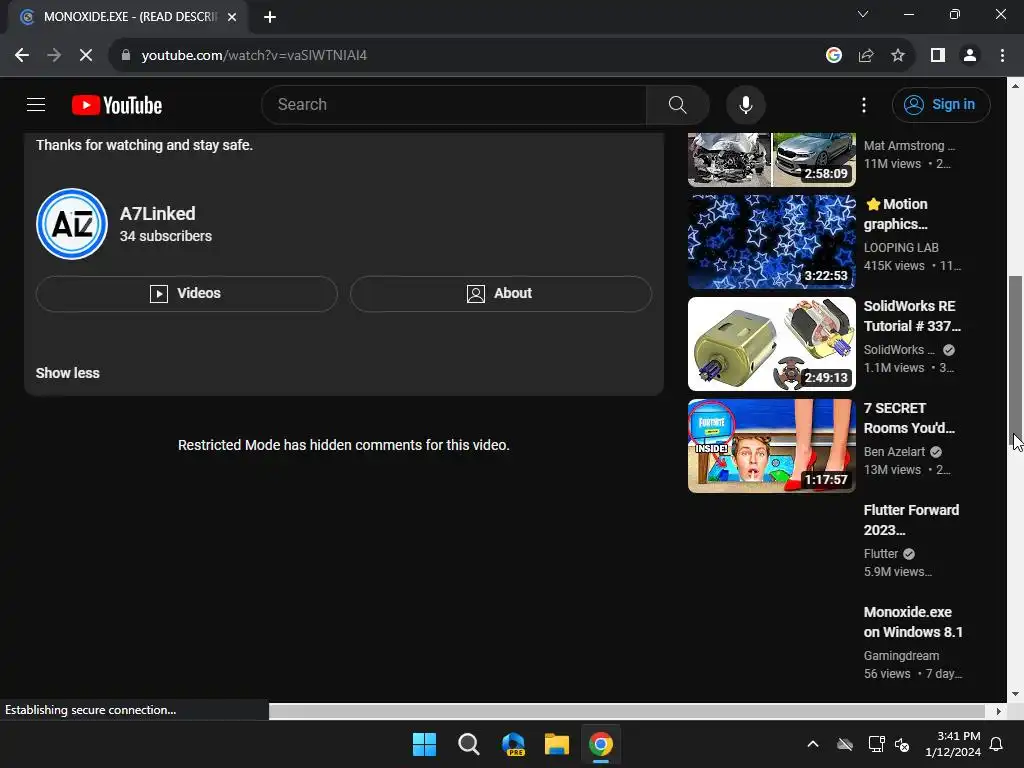Click the OneDrive cloud tray icon
Viewport: 1024px width, 768px height.
pyautogui.click(x=845, y=744)
